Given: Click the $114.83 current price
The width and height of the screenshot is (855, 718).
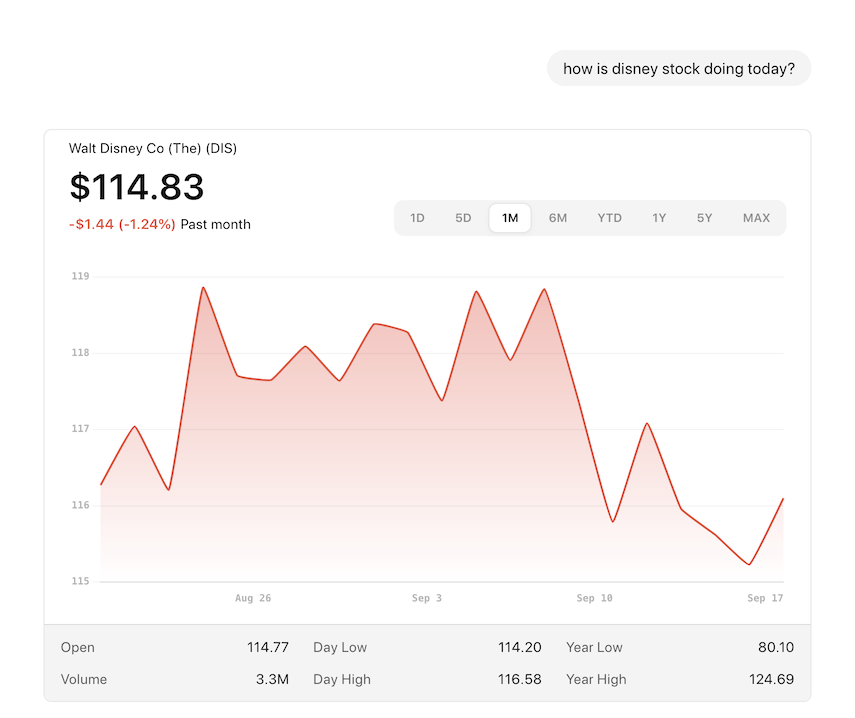Looking at the screenshot, I should coord(137,187).
